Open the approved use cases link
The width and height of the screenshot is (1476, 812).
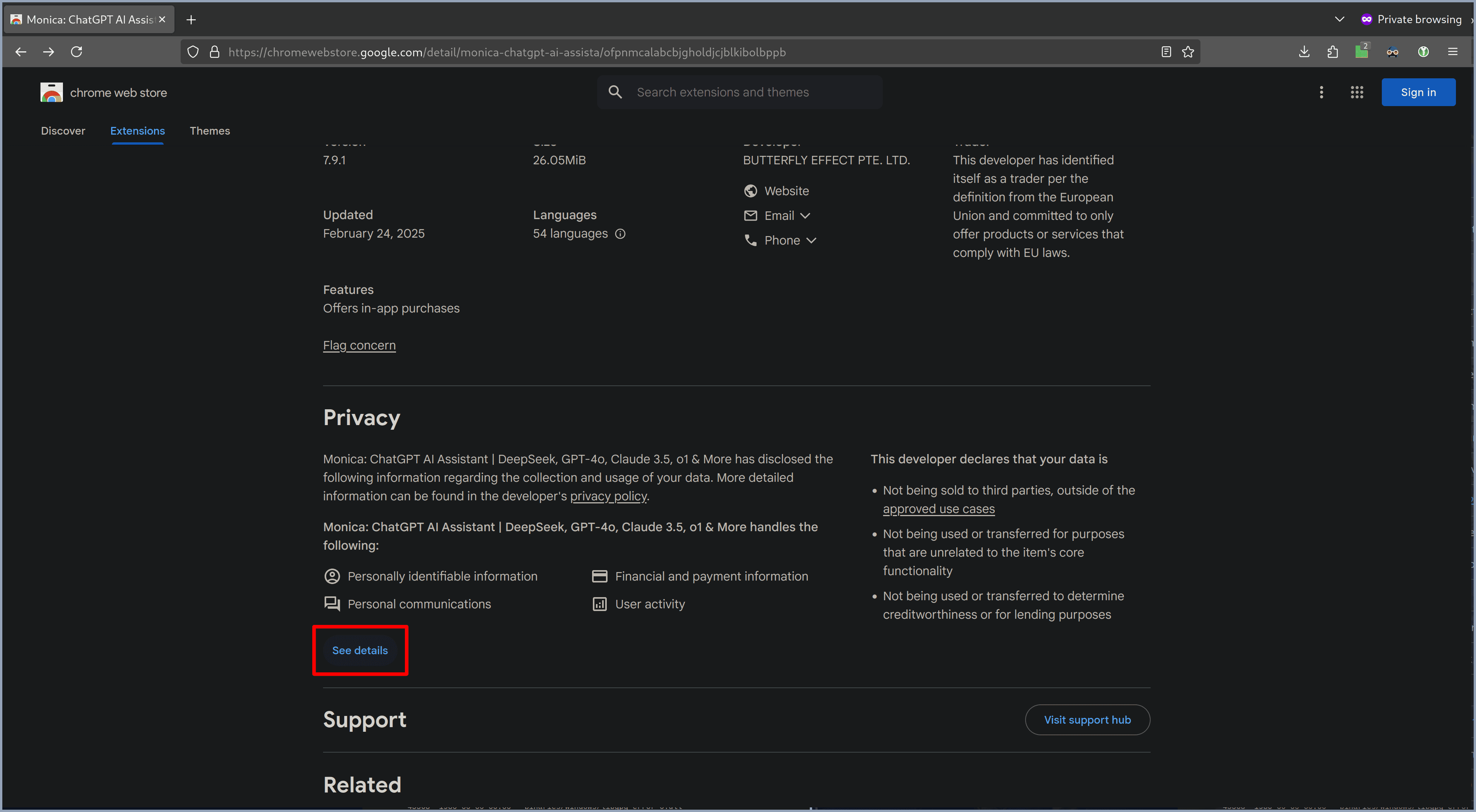pyautogui.click(x=939, y=509)
